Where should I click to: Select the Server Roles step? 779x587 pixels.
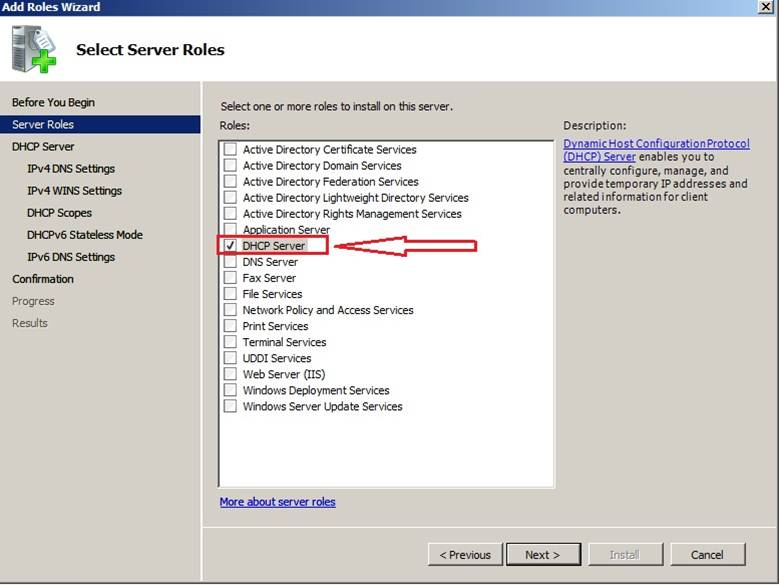click(100, 124)
